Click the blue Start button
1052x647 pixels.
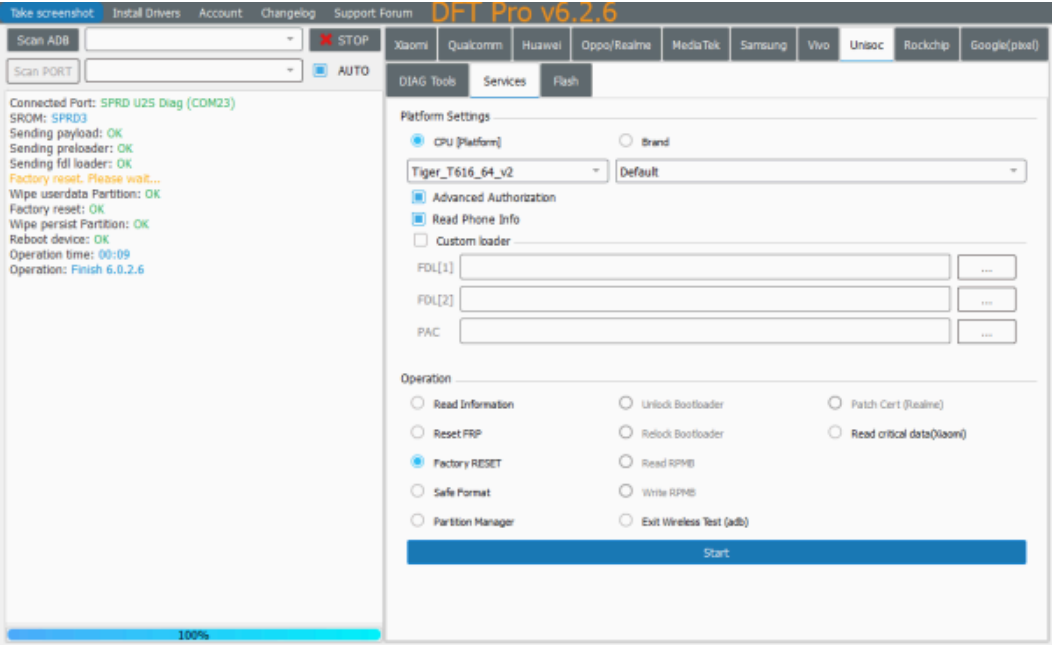coord(716,552)
